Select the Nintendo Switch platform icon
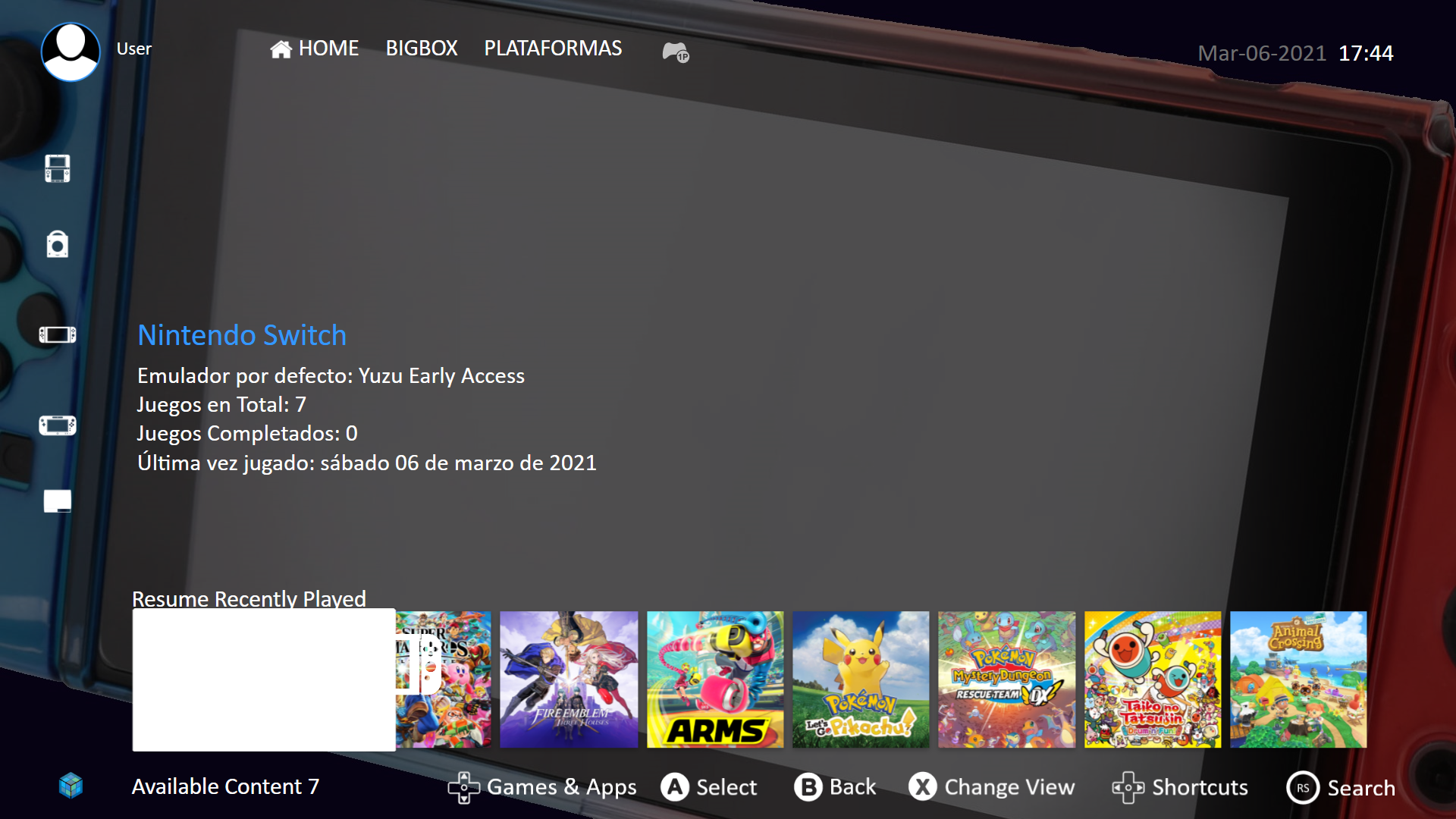 (x=58, y=334)
